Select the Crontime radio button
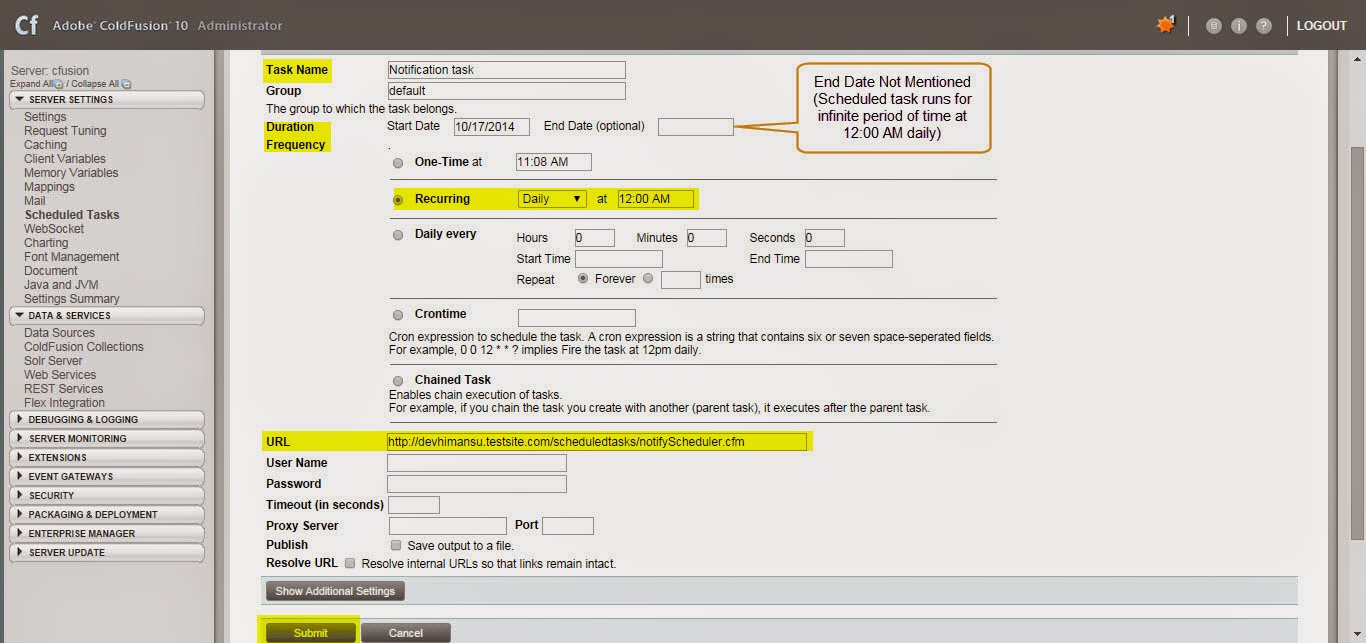 tap(397, 314)
